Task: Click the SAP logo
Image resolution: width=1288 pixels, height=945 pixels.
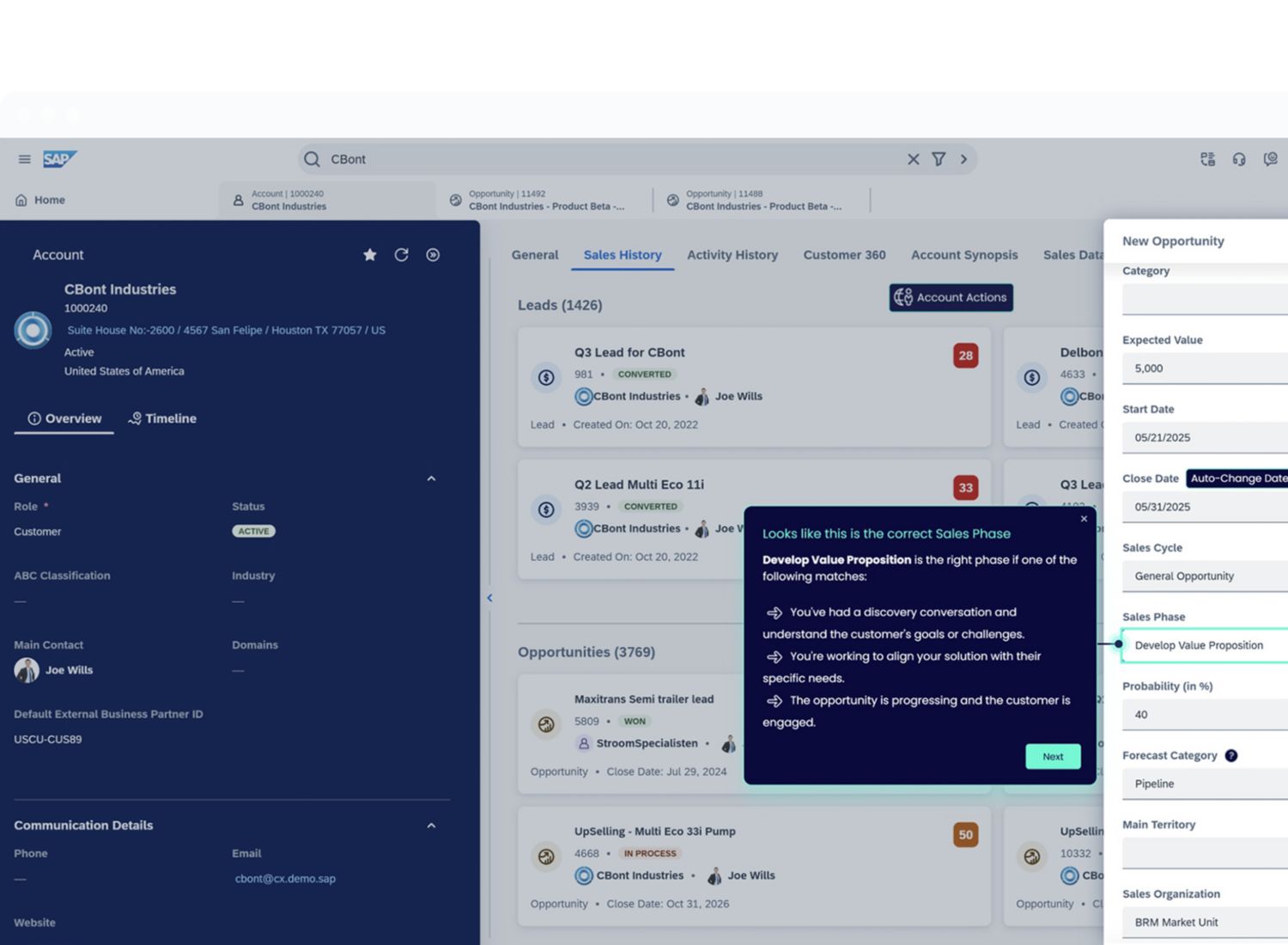Action: click(x=59, y=159)
